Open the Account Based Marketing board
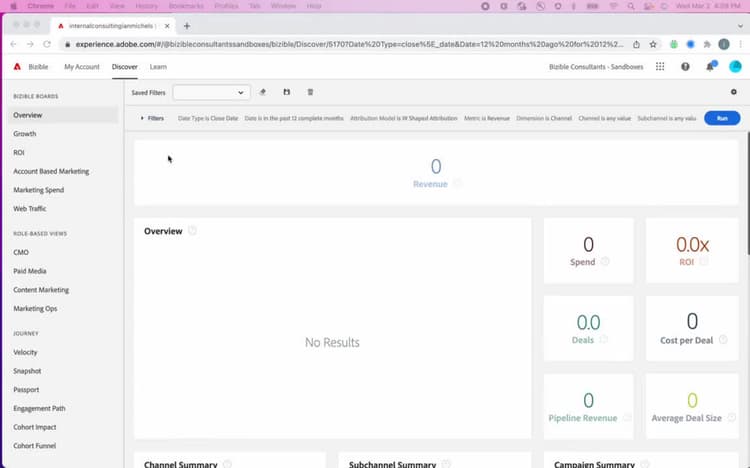This screenshot has height=468, width=750. pyautogui.click(x=51, y=171)
